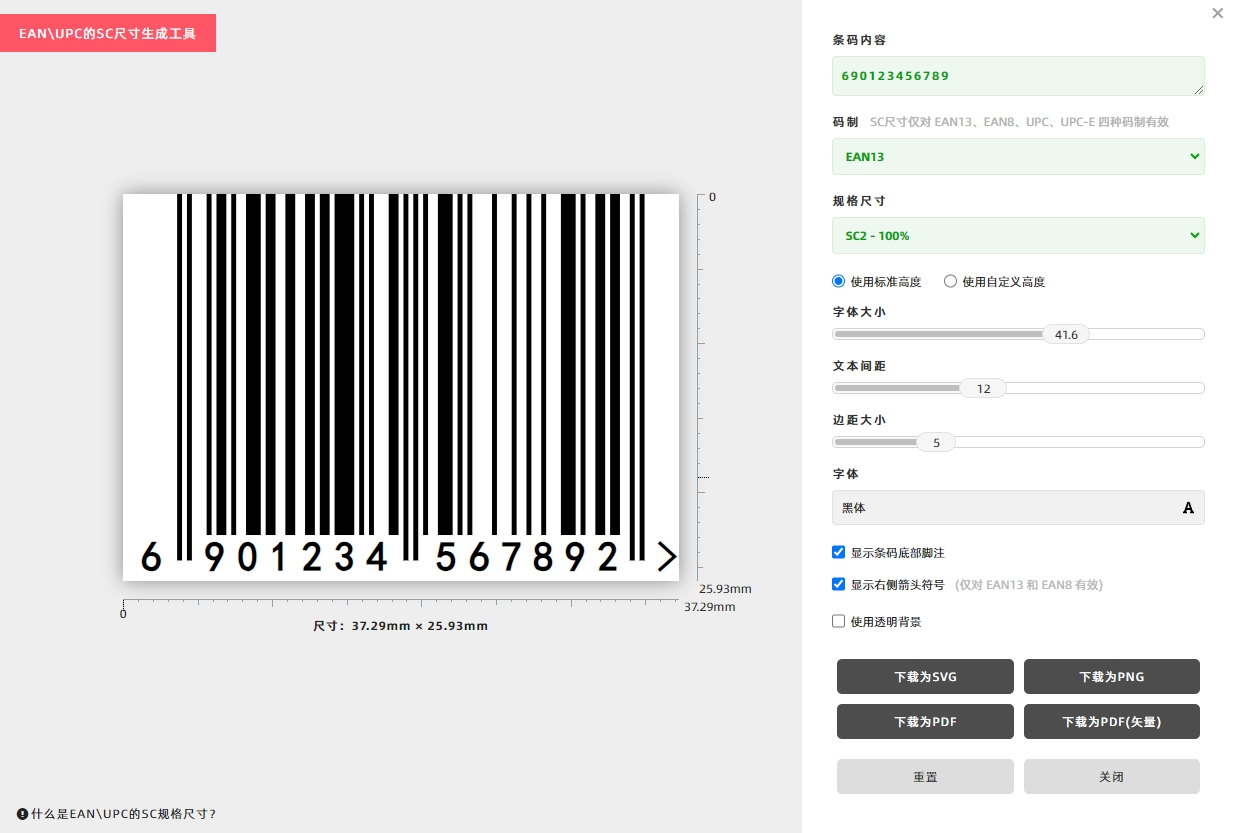Viewport: 1233px width, 833px height.
Task: Click the 条码内容 text input field
Action: pyautogui.click(x=1018, y=76)
